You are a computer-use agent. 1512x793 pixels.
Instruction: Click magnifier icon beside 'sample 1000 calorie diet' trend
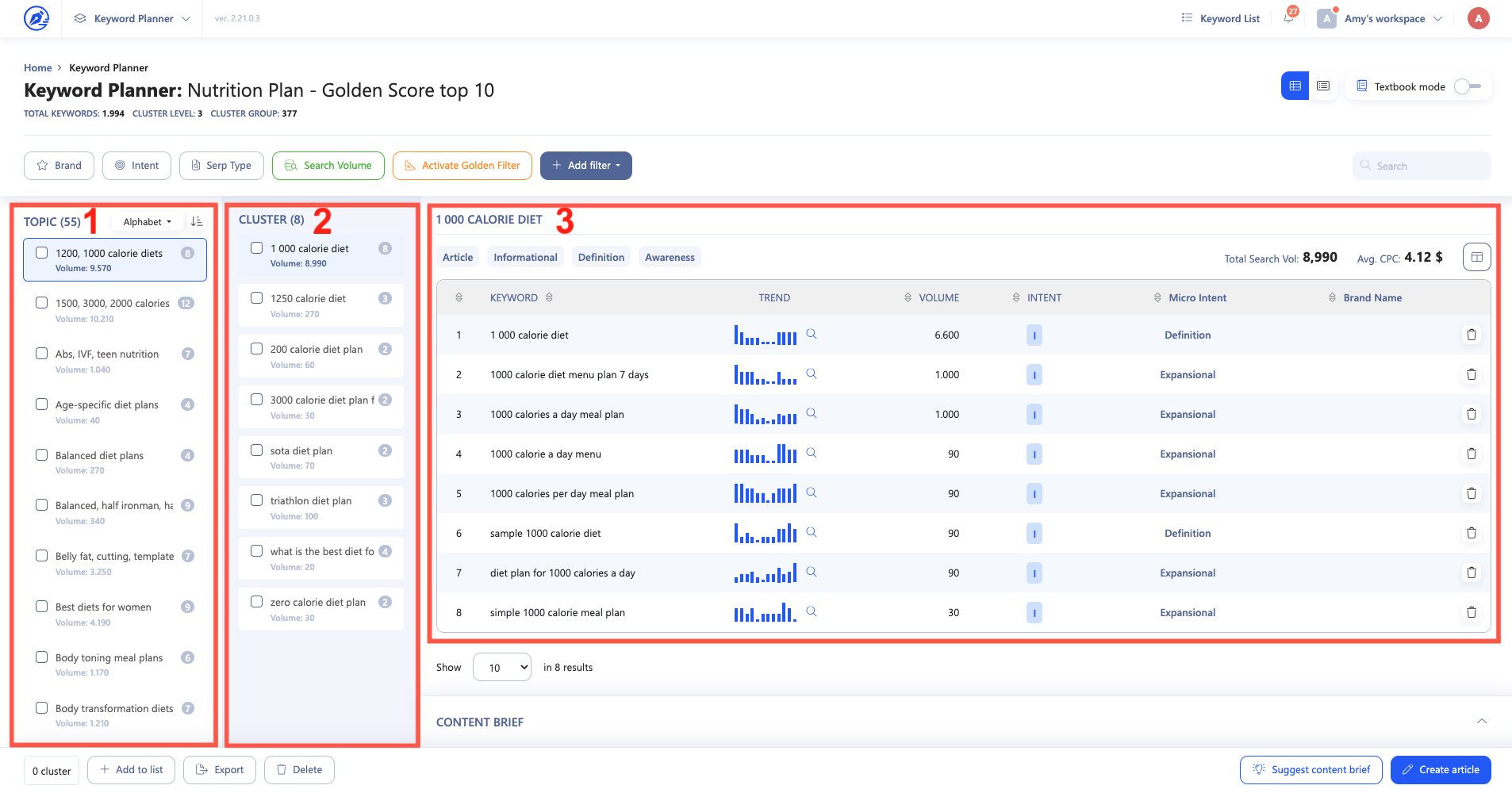point(812,532)
